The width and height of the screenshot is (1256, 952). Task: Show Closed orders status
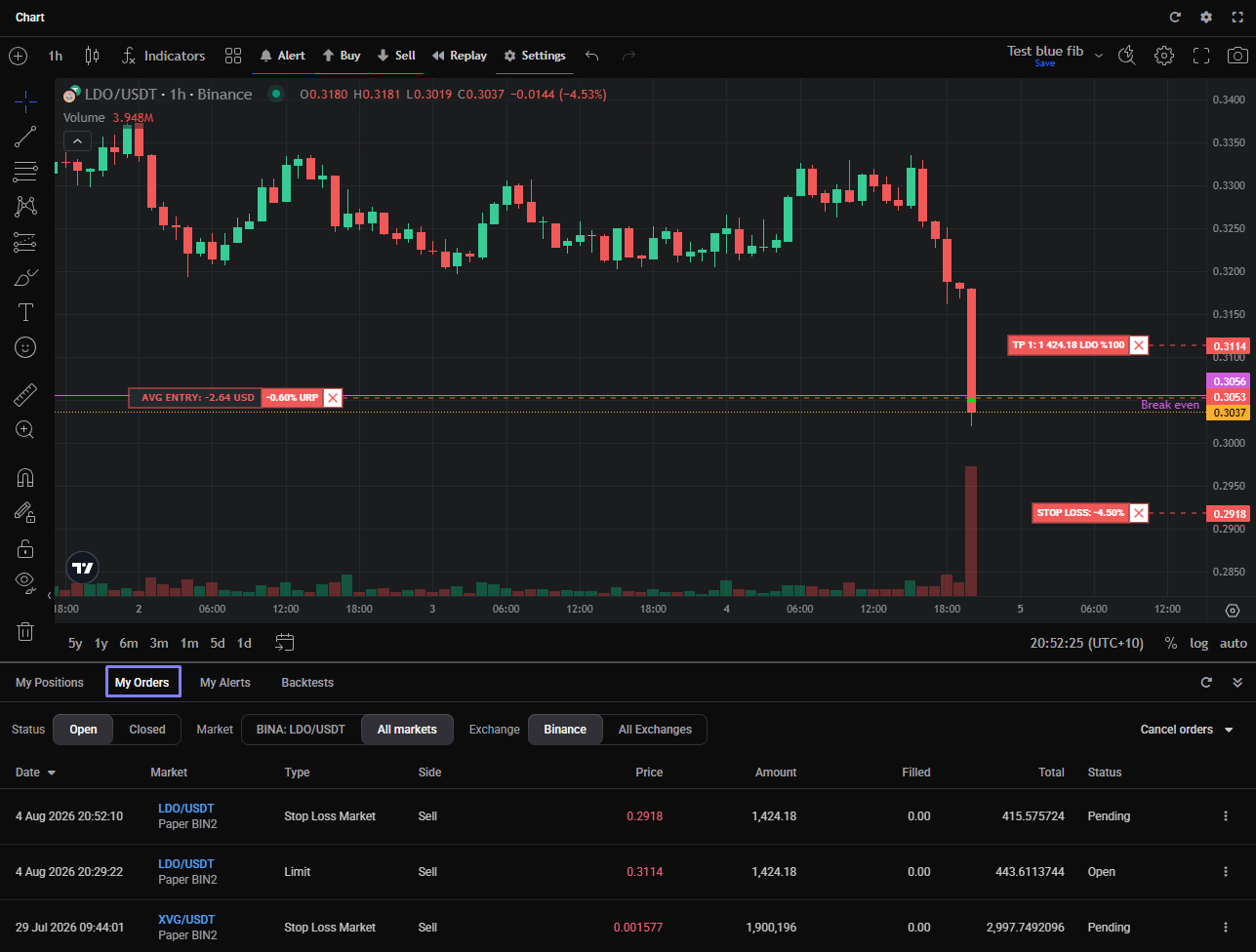147,730
